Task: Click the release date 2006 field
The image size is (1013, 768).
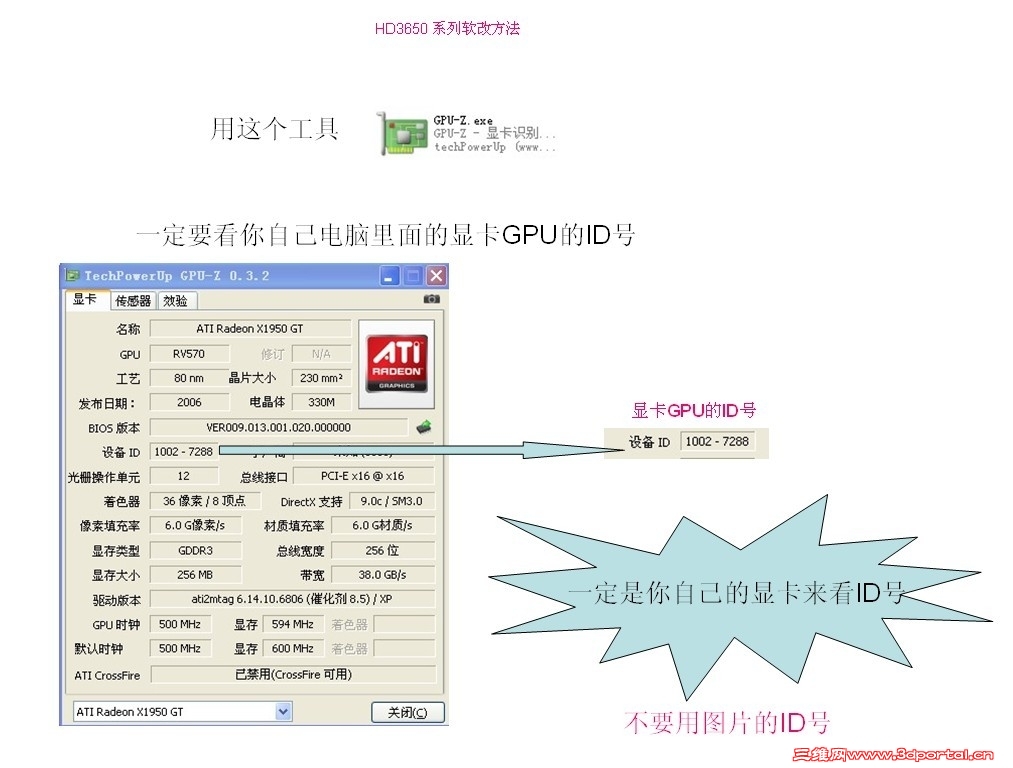Action: 189,402
